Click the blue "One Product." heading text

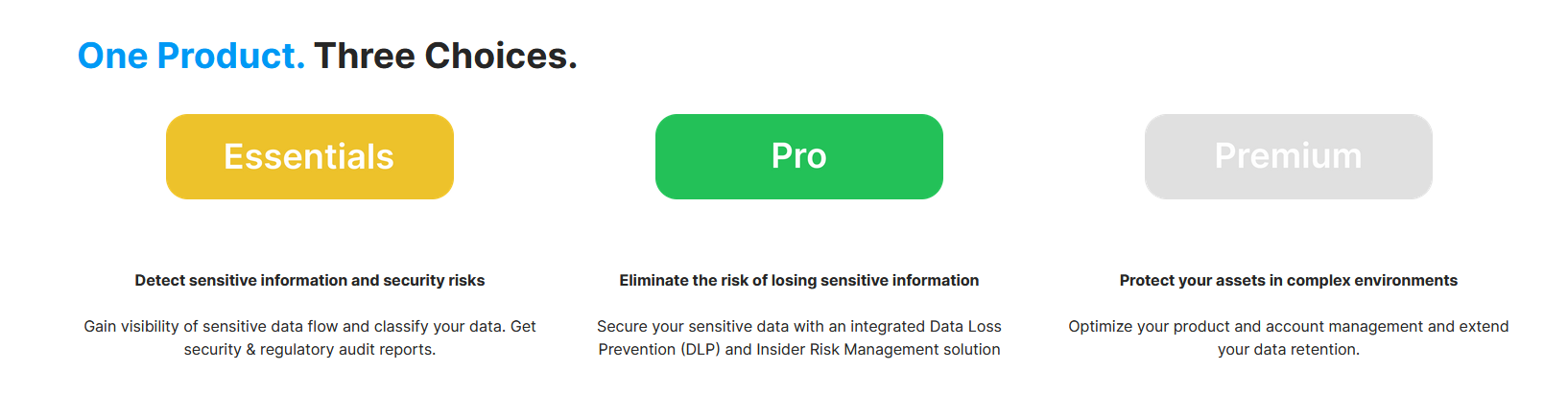point(191,56)
